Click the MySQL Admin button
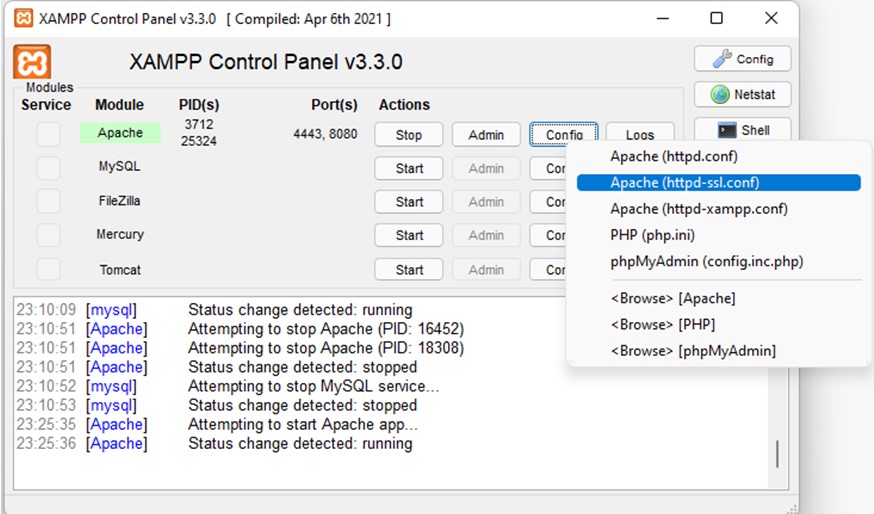 point(486,168)
